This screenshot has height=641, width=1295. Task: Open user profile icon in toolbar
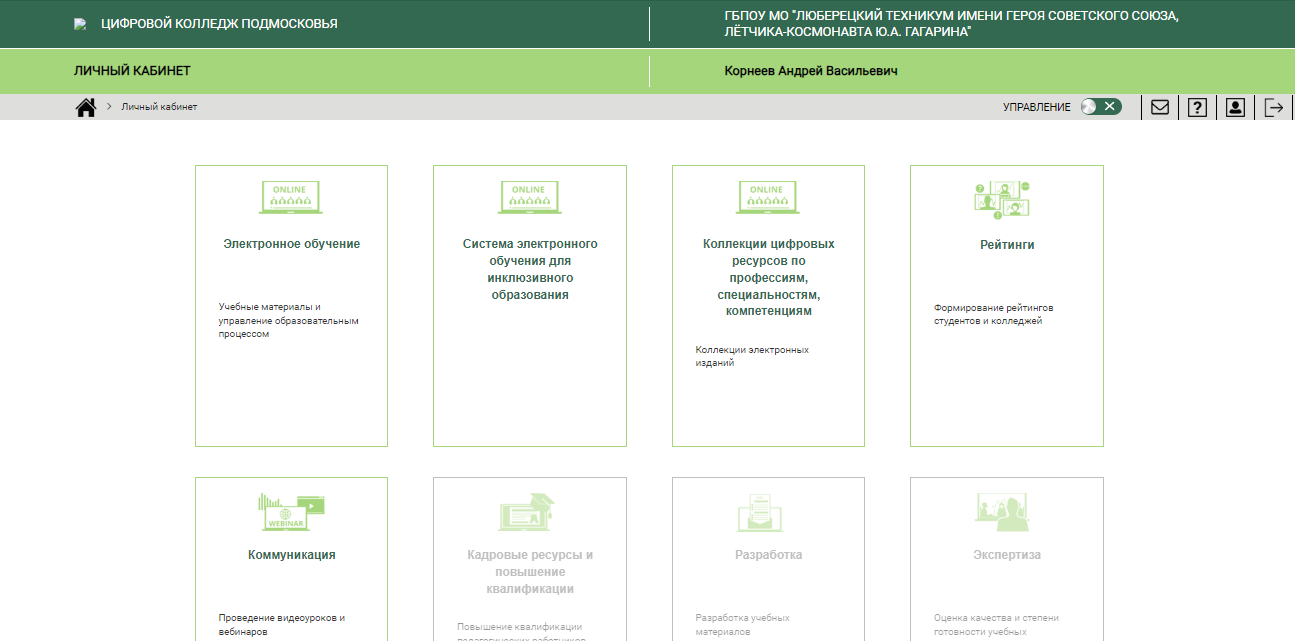1235,107
